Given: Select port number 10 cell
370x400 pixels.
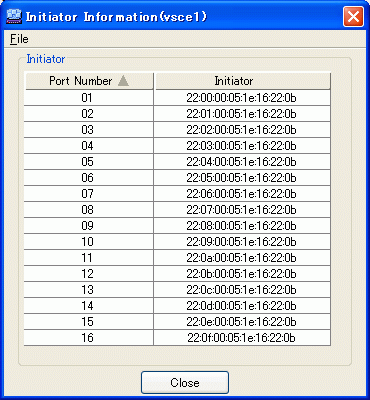Looking at the screenshot, I should pos(89,242).
